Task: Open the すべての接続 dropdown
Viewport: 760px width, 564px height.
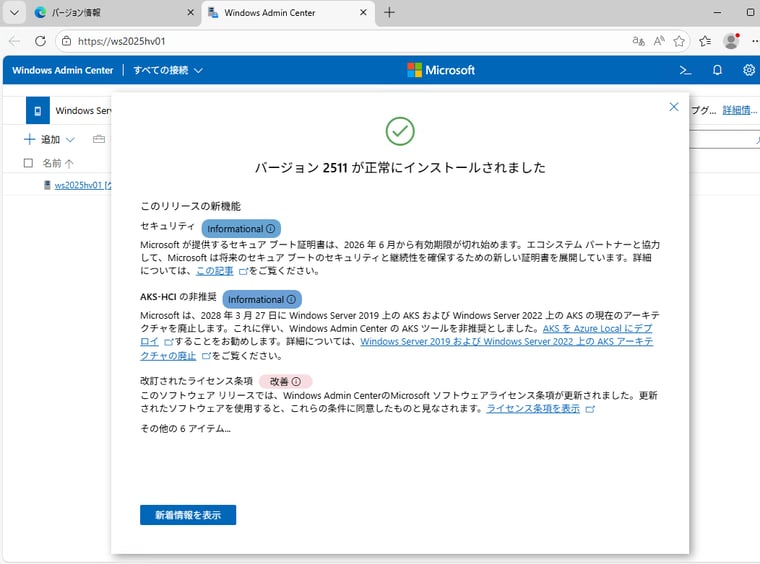Action: (x=168, y=70)
